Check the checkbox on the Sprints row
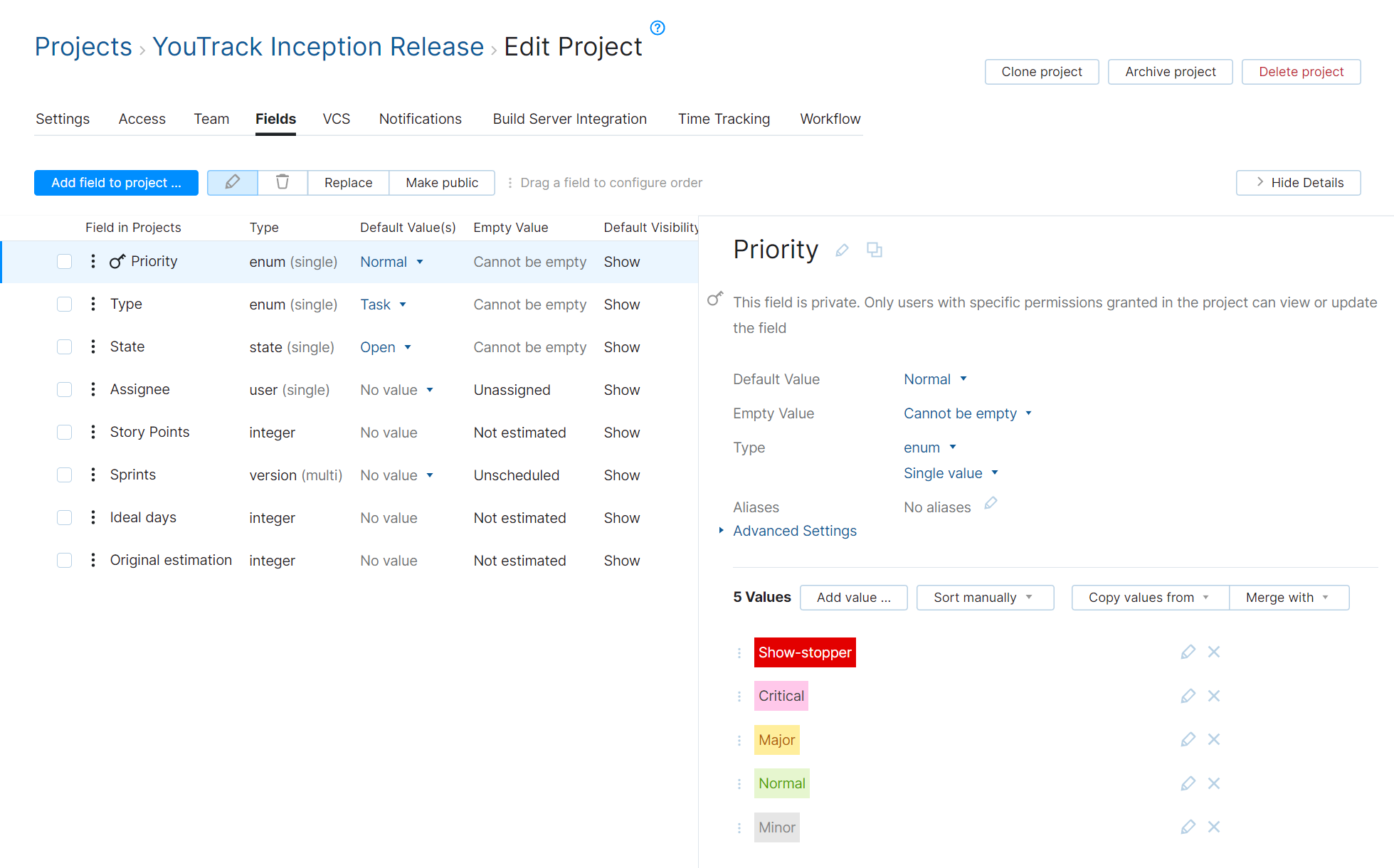This screenshot has height=868, width=1394. (64, 475)
